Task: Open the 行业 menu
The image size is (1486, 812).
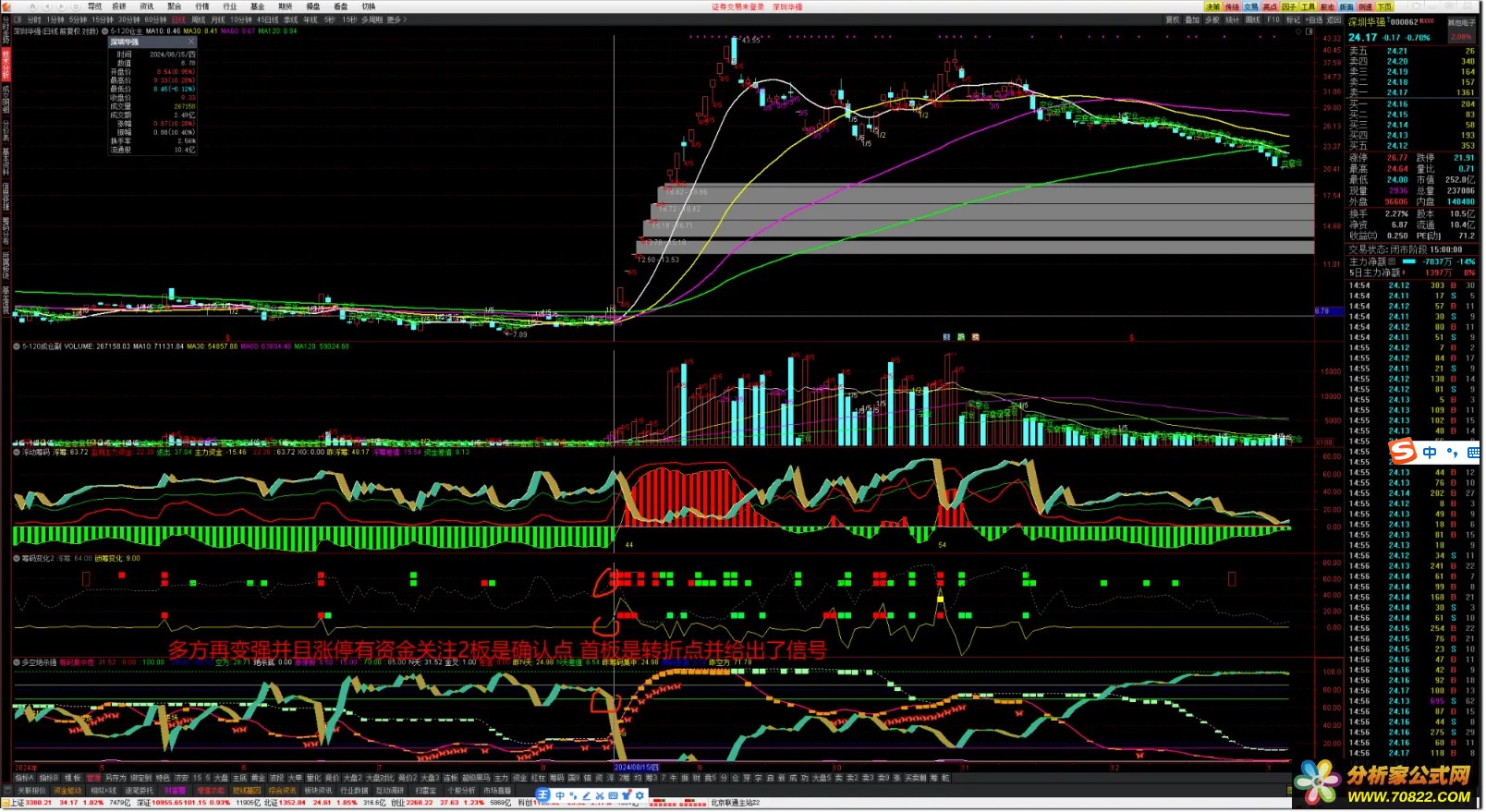Action: click(x=229, y=6)
